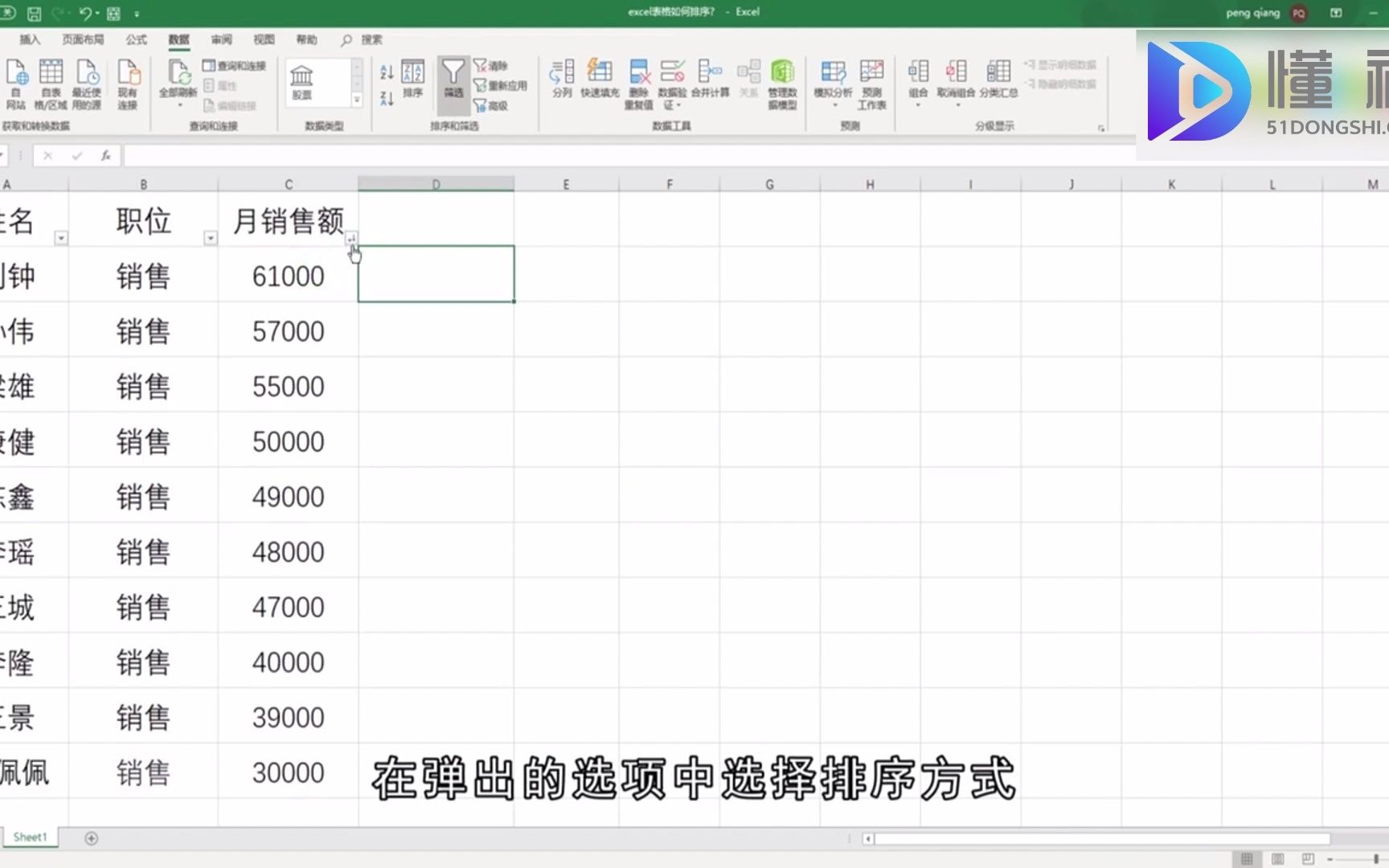The width and height of the screenshot is (1389, 868).
Task: Open Ribbon Display Options button
Action: coord(1336,13)
